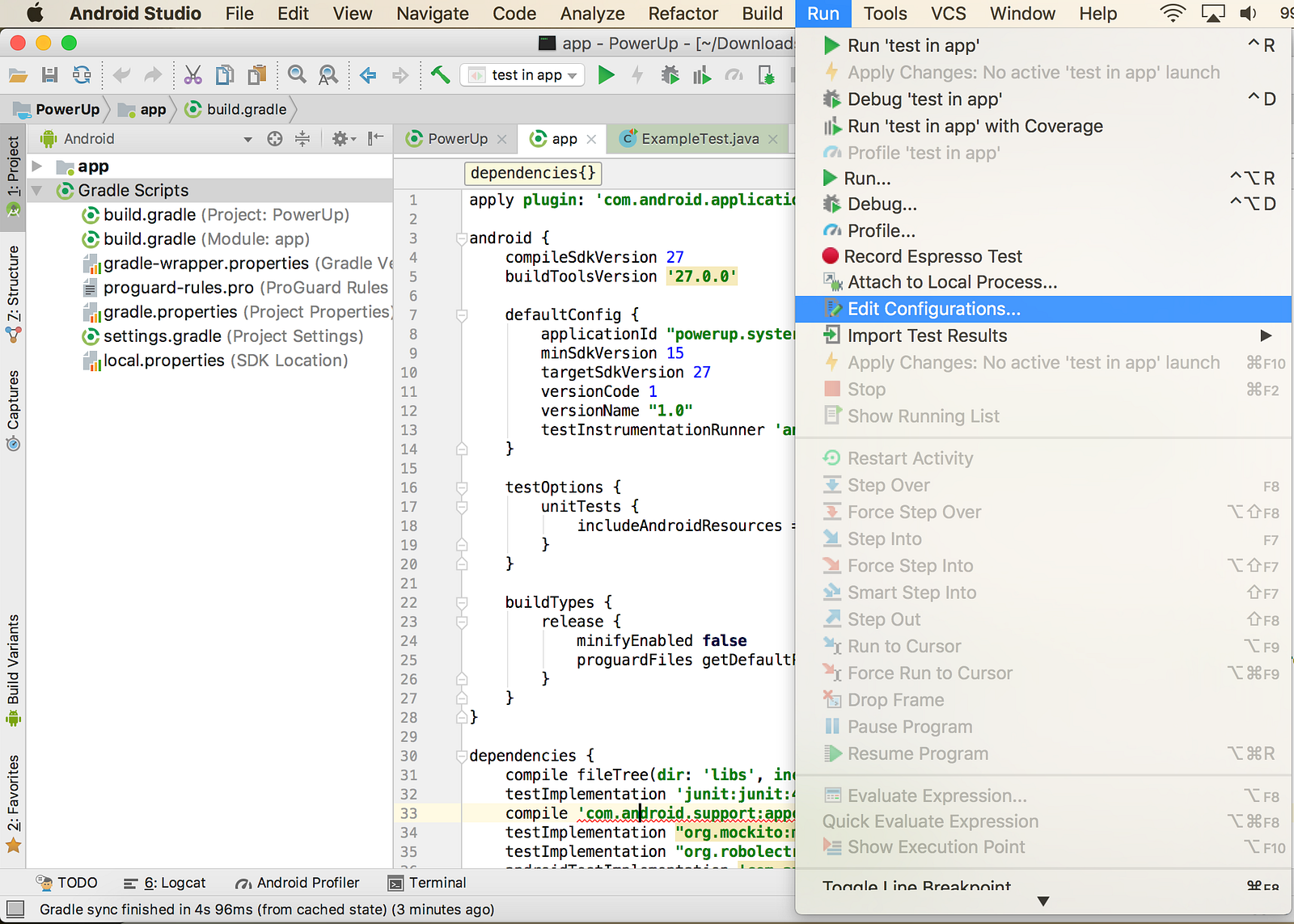
Task: Click the Debug bug icon in toolbar
Action: pyautogui.click(x=670, y=75)
